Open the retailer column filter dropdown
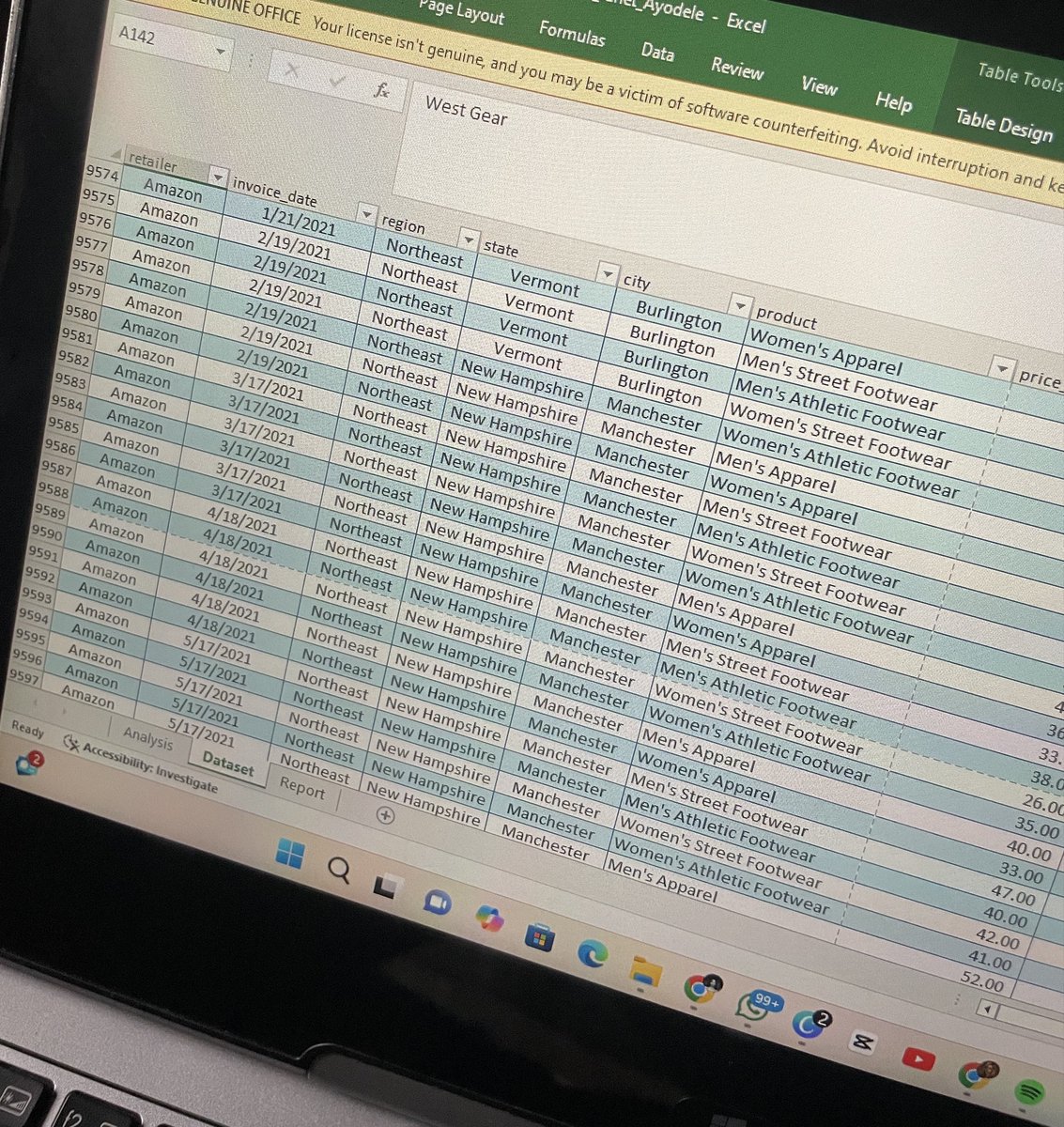Viewport: 1064px width, 1127px height. pyautogui.click(x=219, y=178)
